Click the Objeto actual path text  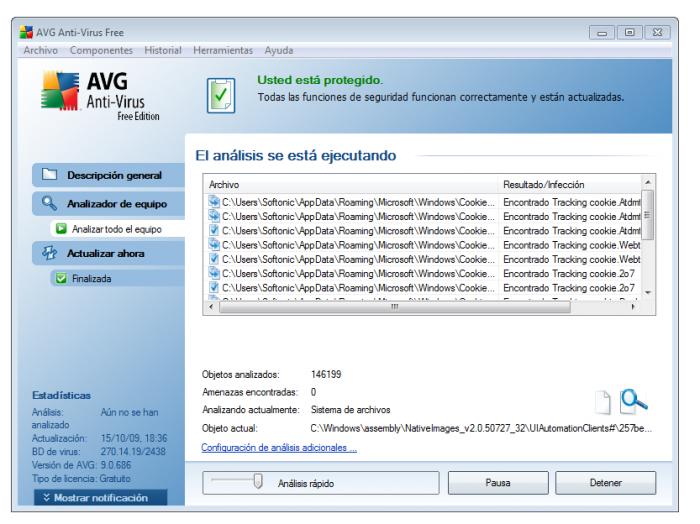click(481, 428)
